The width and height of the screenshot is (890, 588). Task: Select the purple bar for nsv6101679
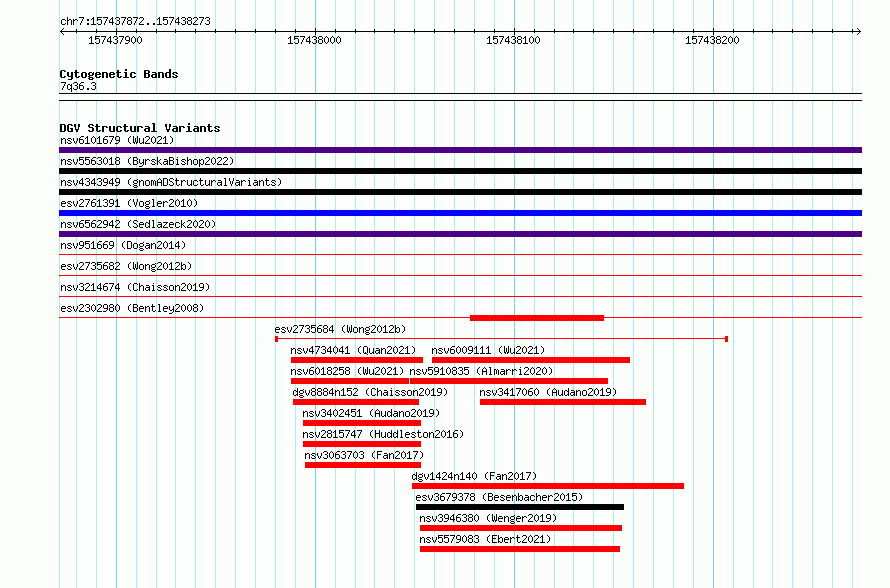pos(460,150)
